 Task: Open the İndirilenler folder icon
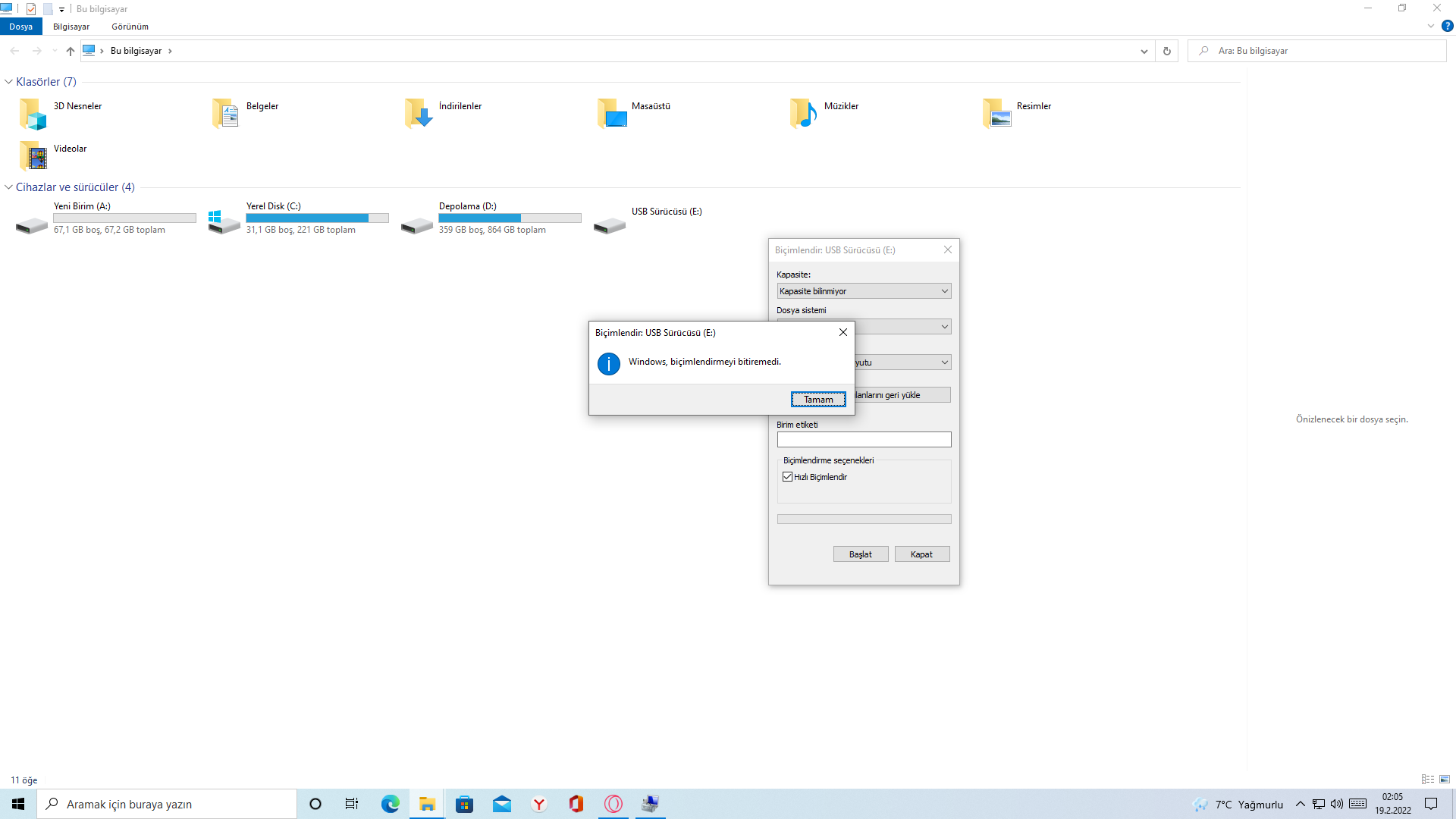419,113
